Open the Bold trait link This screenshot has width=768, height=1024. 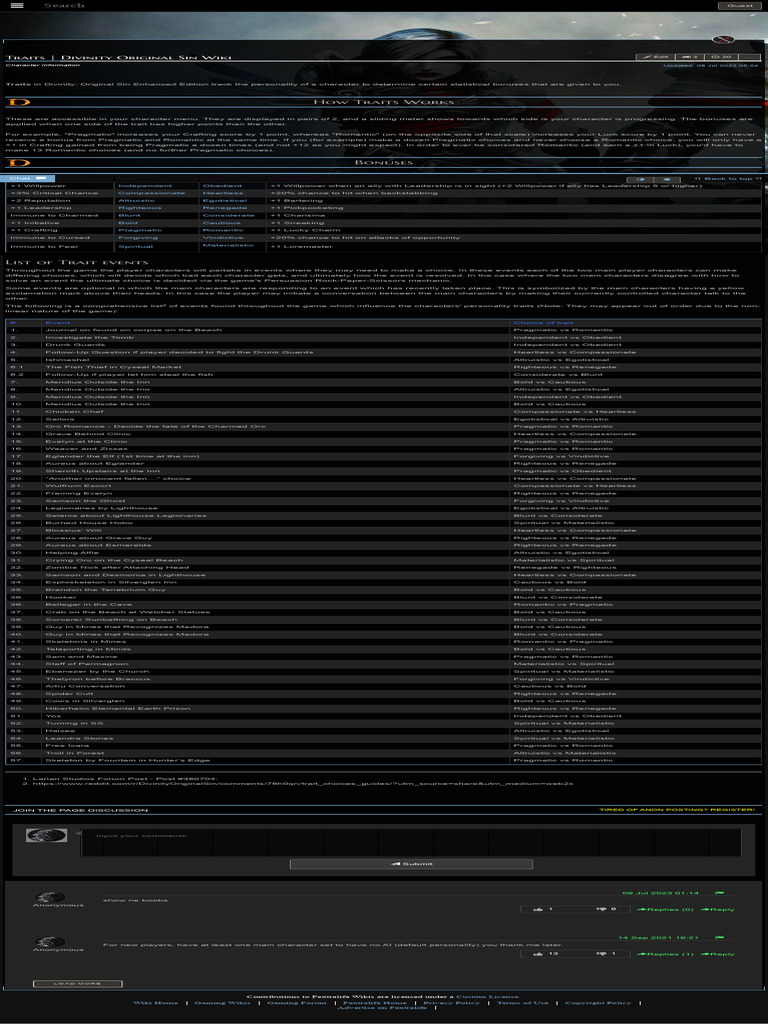click(128, 223)
